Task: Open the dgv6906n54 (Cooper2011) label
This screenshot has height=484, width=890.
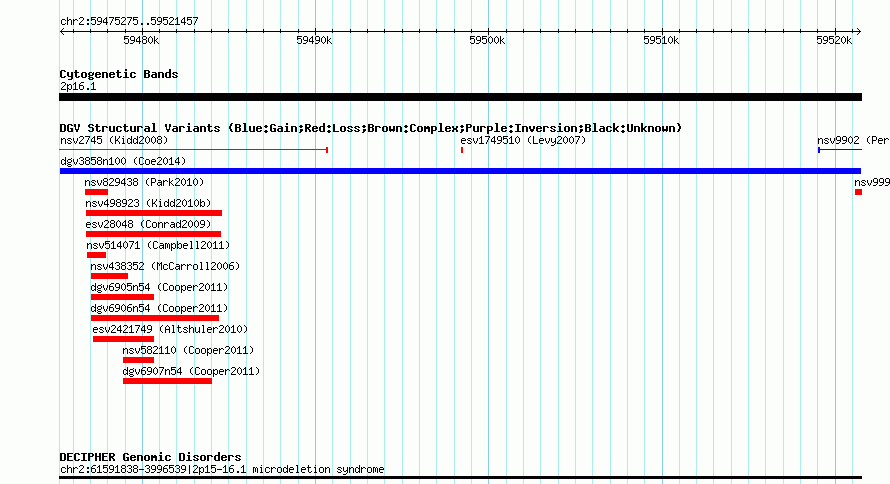Action: [159, 308]
